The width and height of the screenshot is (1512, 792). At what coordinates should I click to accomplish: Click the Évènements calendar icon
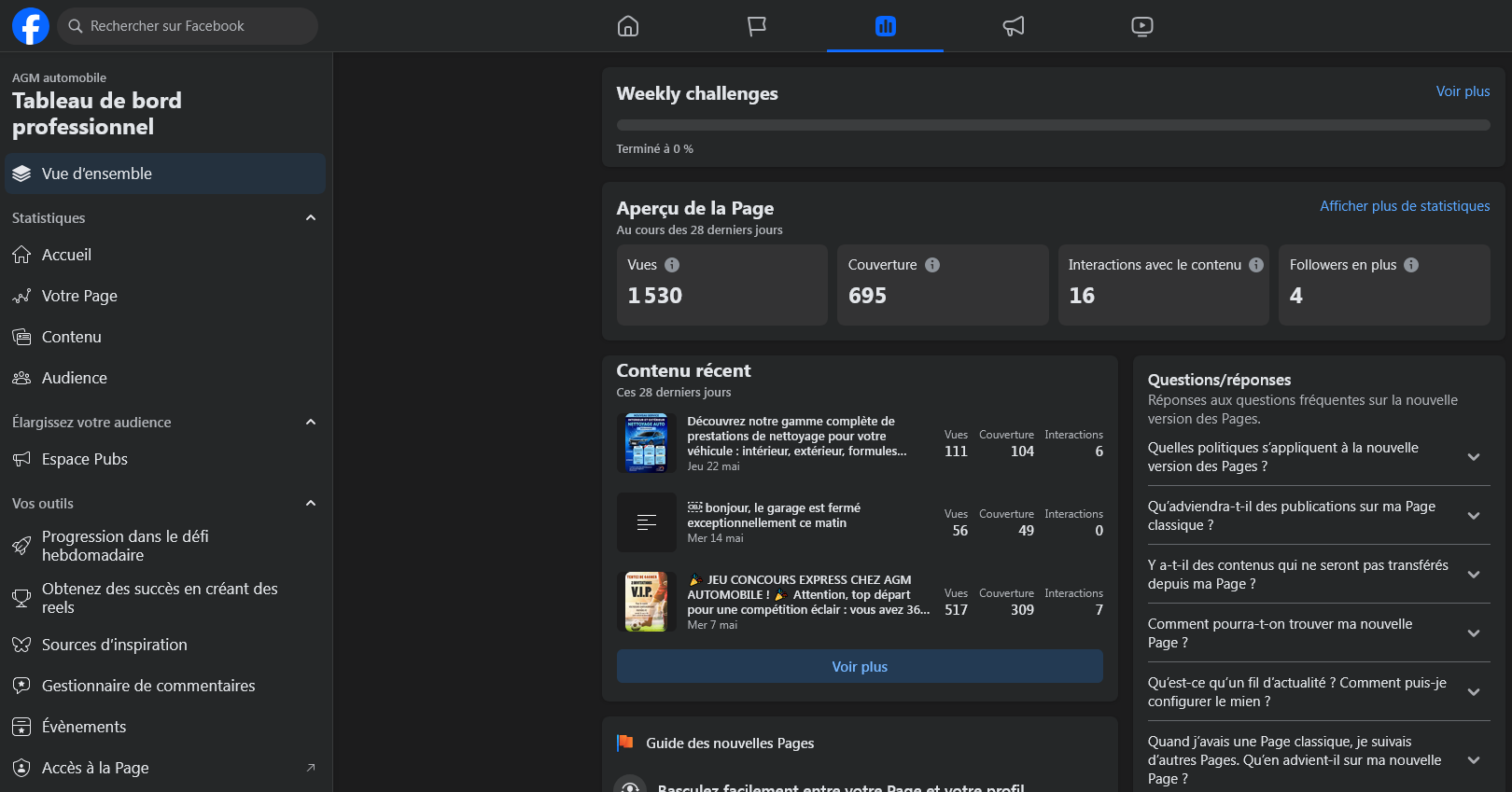[21, 727]
